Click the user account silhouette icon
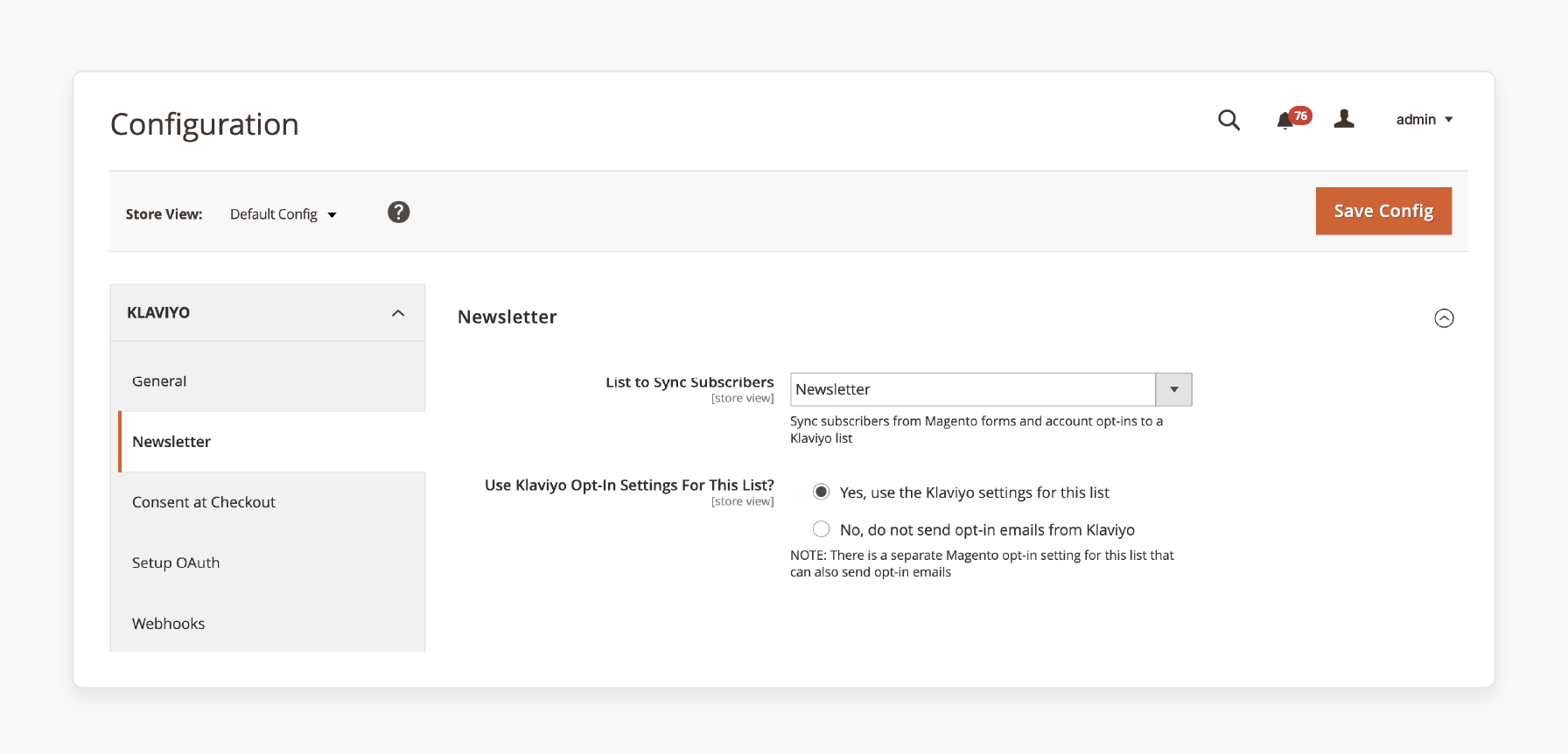Screen dimensions: 1568x755 1344,119
